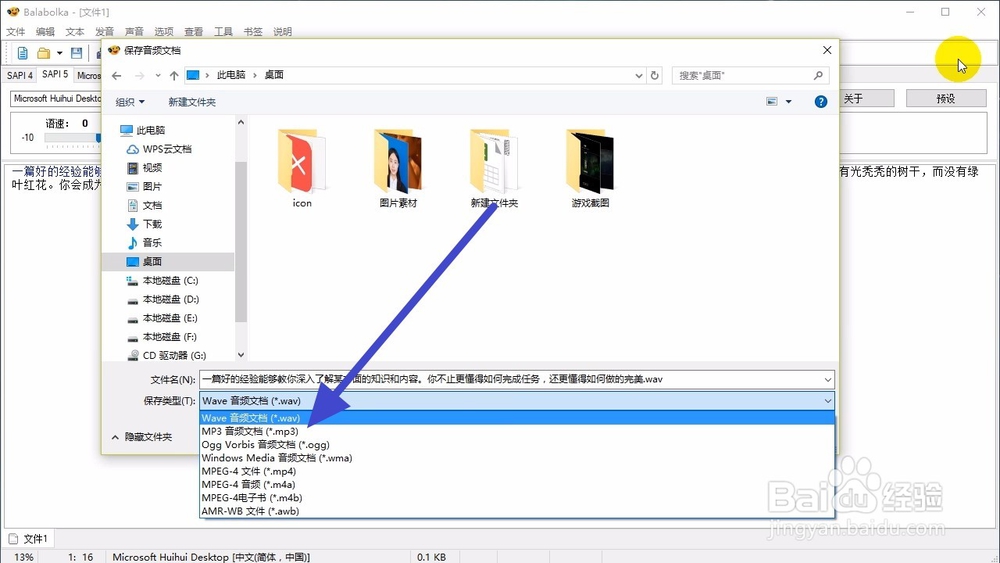Click the sidebar scrollbar down arrow
1000x563 pixels.
click(240, 355)
